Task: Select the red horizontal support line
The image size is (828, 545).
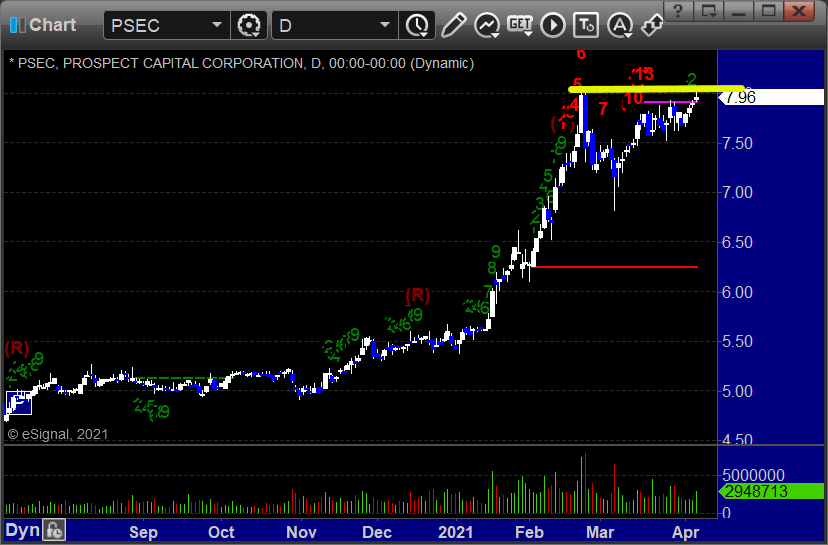Action: (615, 267)
